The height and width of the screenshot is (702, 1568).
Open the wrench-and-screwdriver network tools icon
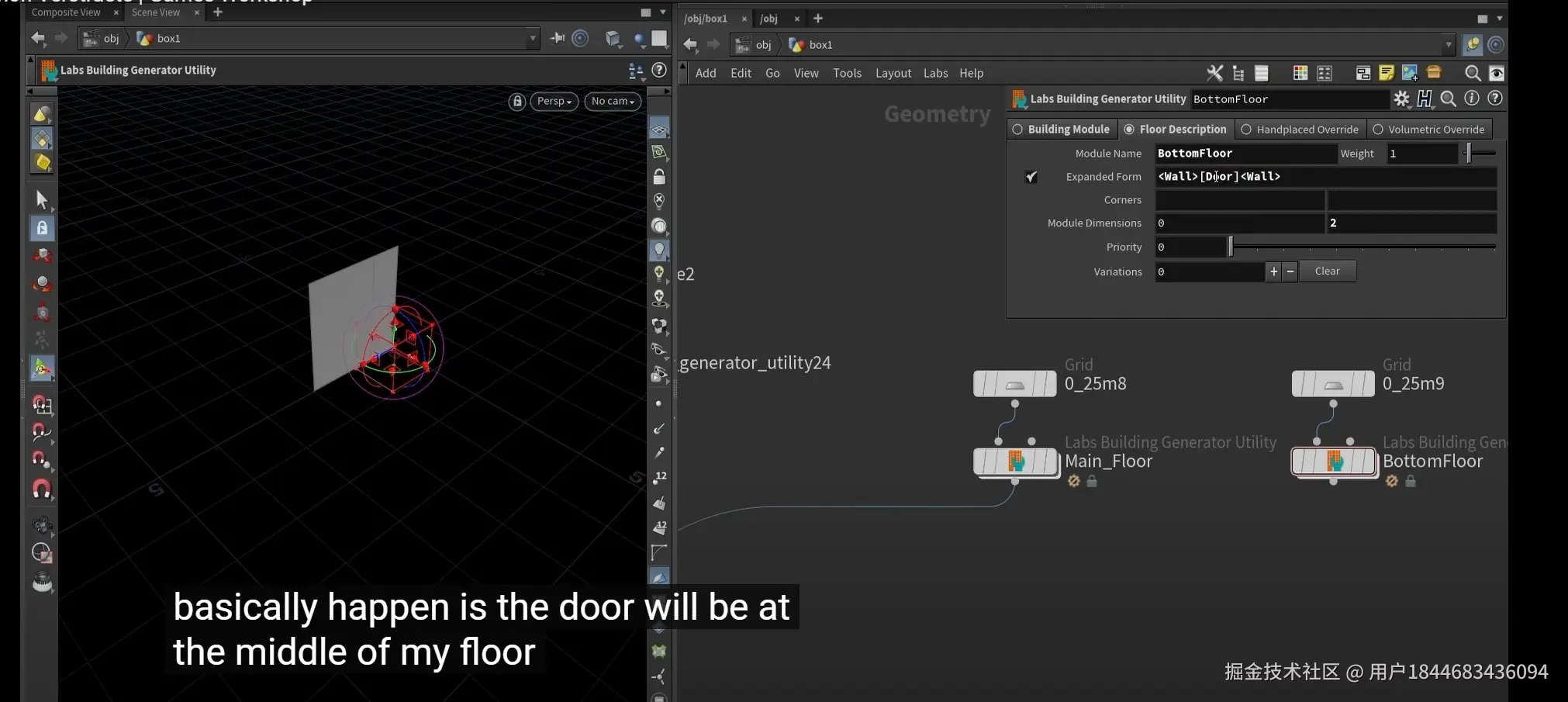point(1214,73)
